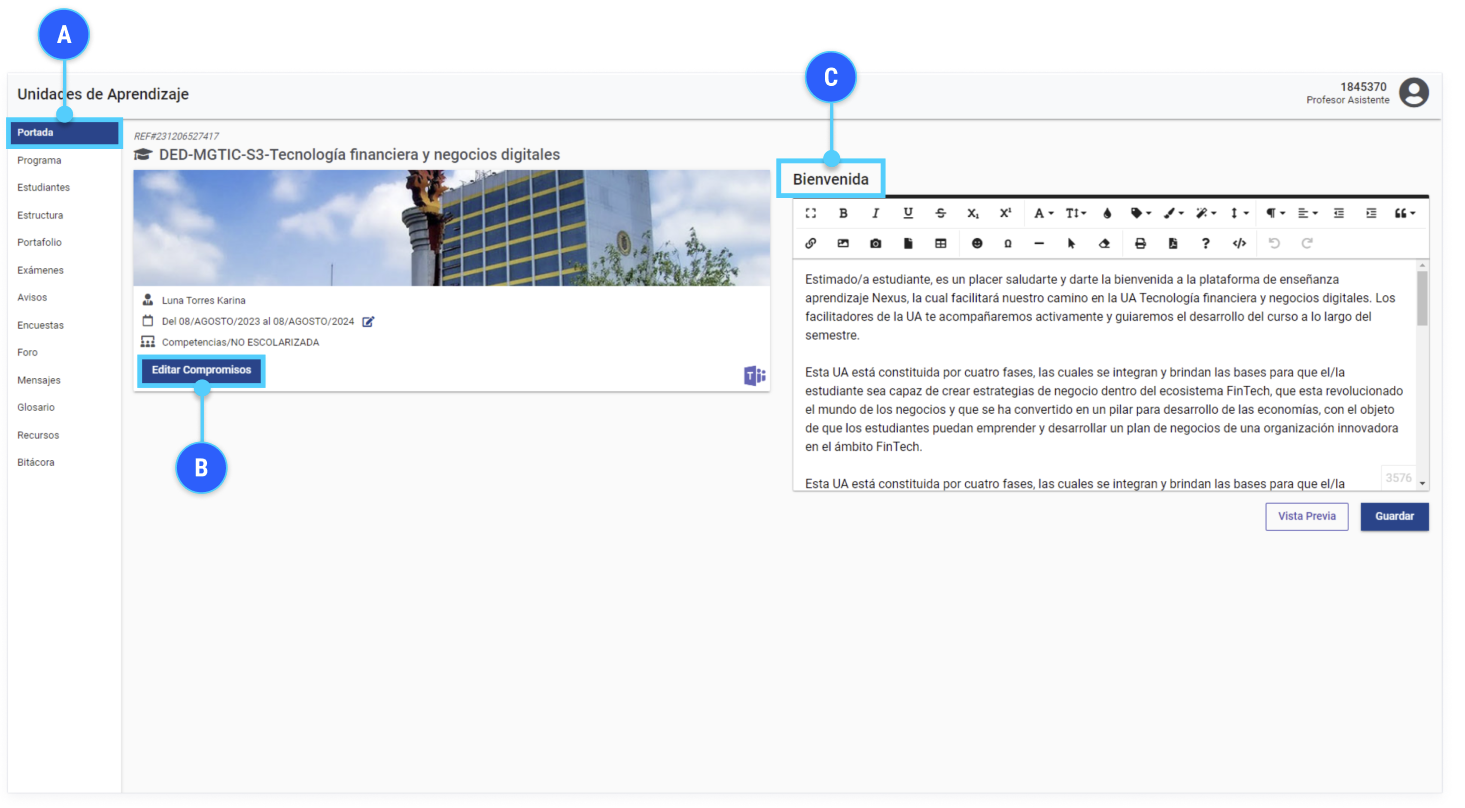Click the insert image icon
1465x808 pixels.
(x=843, y=243)
